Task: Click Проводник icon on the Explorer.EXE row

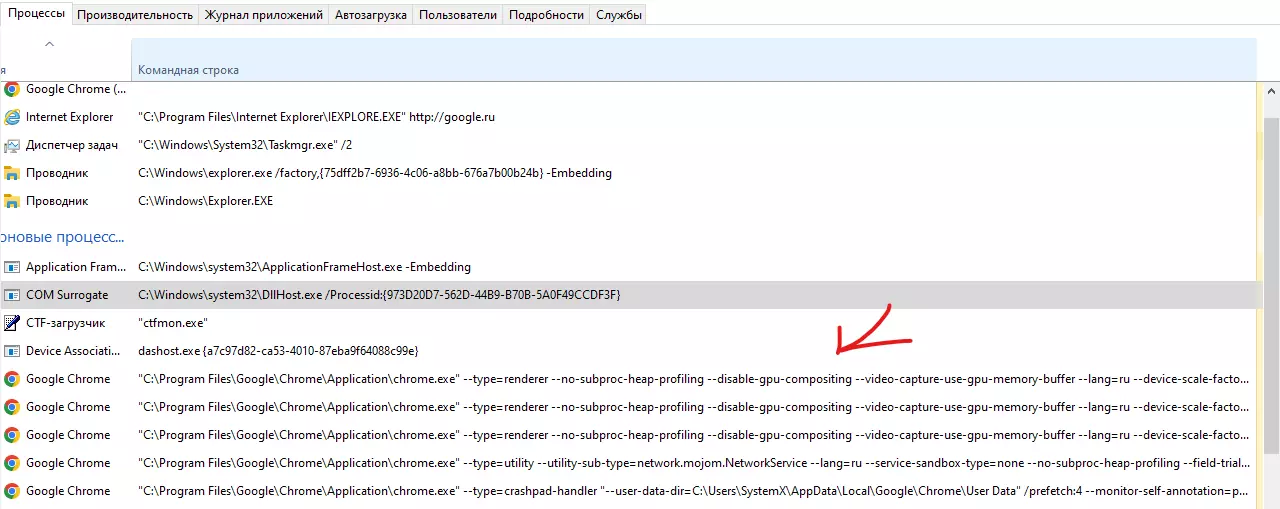Action: point(12,201)
